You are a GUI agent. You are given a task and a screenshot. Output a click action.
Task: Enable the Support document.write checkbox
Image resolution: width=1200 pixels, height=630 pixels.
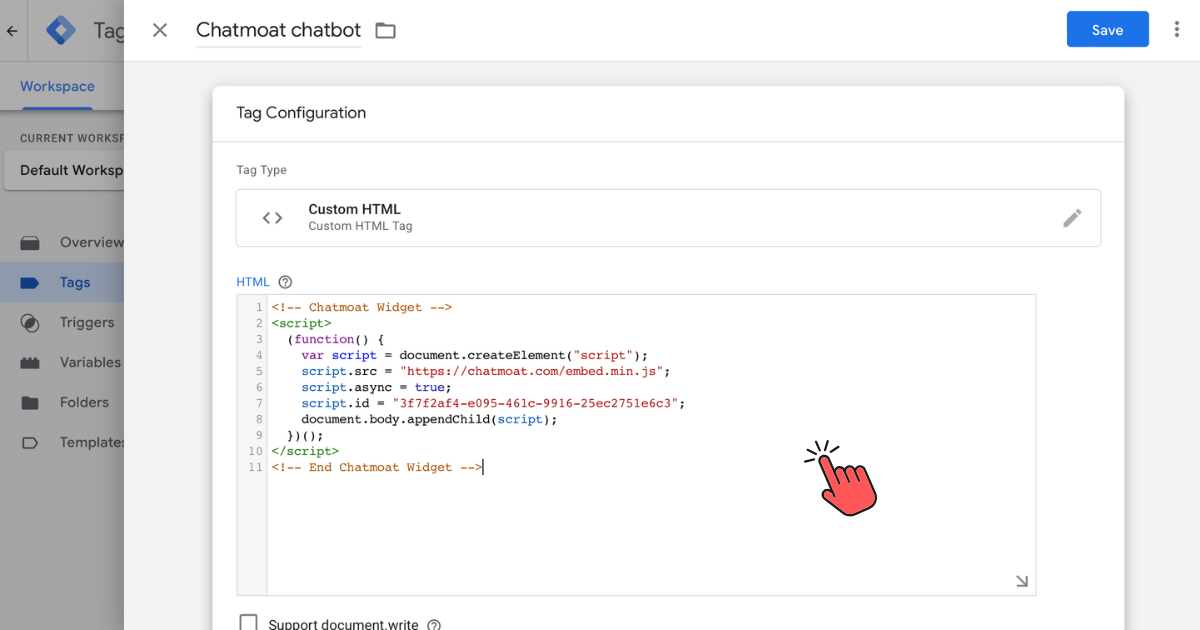pyautogui.click(x=249, y=623)
